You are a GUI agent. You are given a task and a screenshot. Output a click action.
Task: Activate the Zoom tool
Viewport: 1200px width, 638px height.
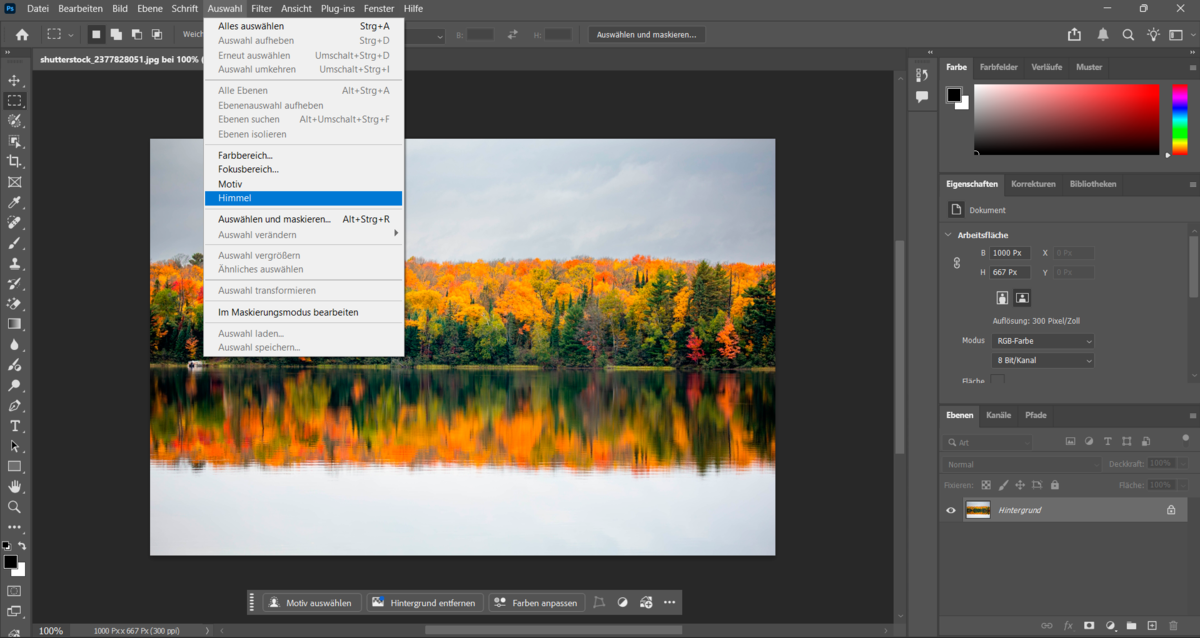click(14, 507)
